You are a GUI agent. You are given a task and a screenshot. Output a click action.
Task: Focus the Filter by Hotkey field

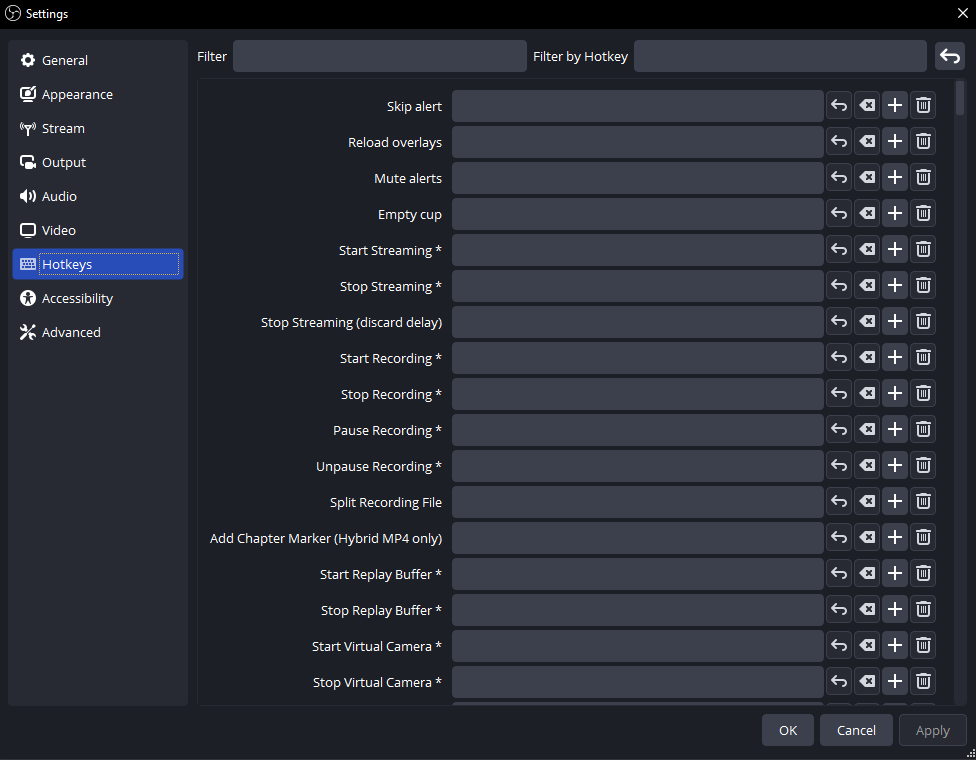pyautogui.click(x=780, y=56)
